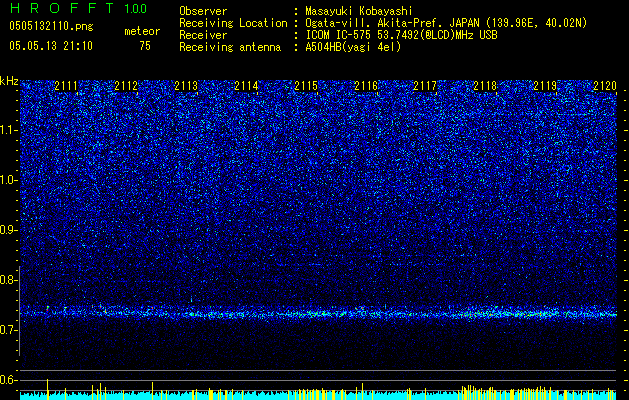Image resolution: width=629 pixels, height=400 pixels.
Task: Click the 'Receiving Location' label
Action: 233,23
